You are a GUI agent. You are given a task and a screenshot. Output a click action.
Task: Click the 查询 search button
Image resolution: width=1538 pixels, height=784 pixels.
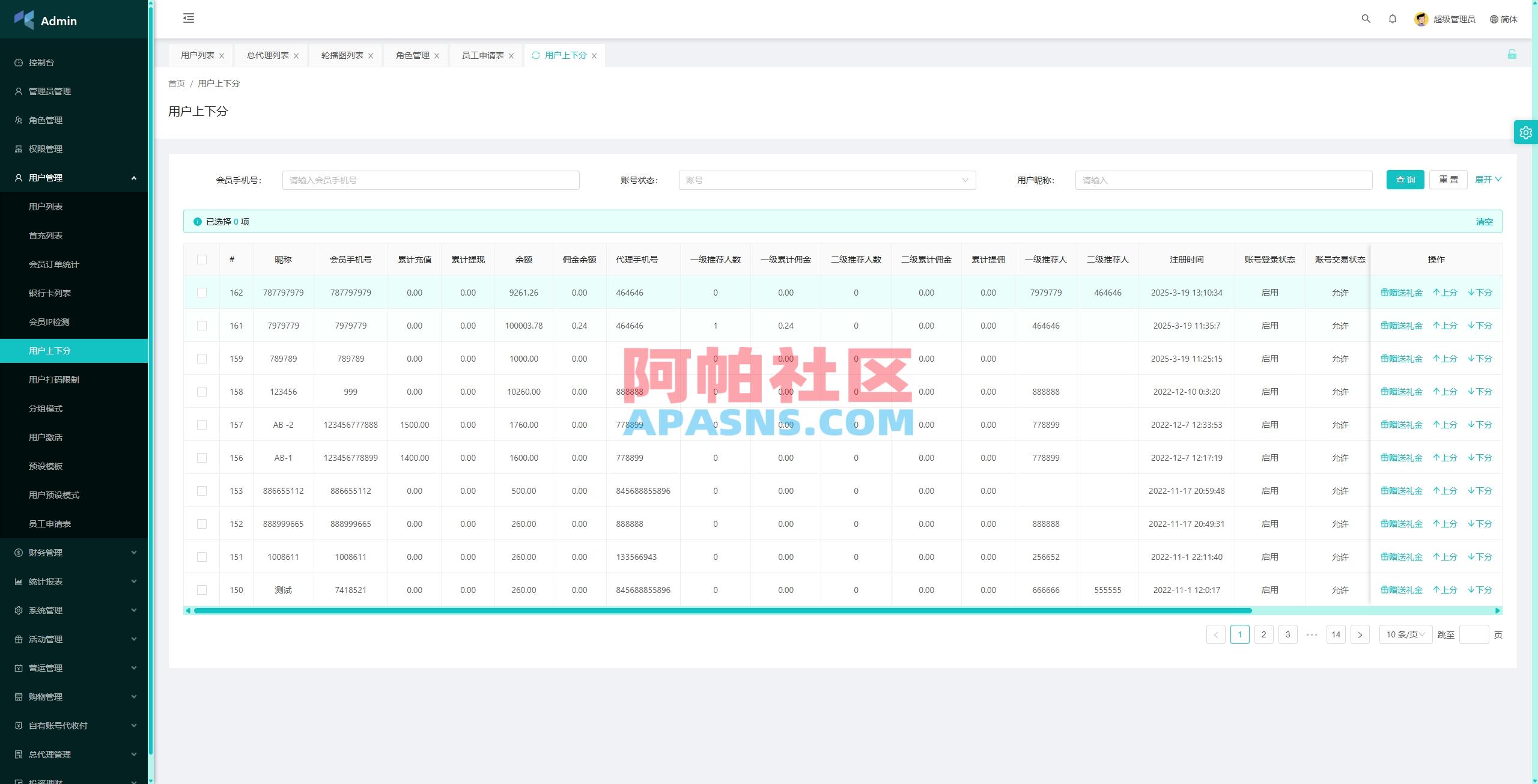tap(1405, 179)
